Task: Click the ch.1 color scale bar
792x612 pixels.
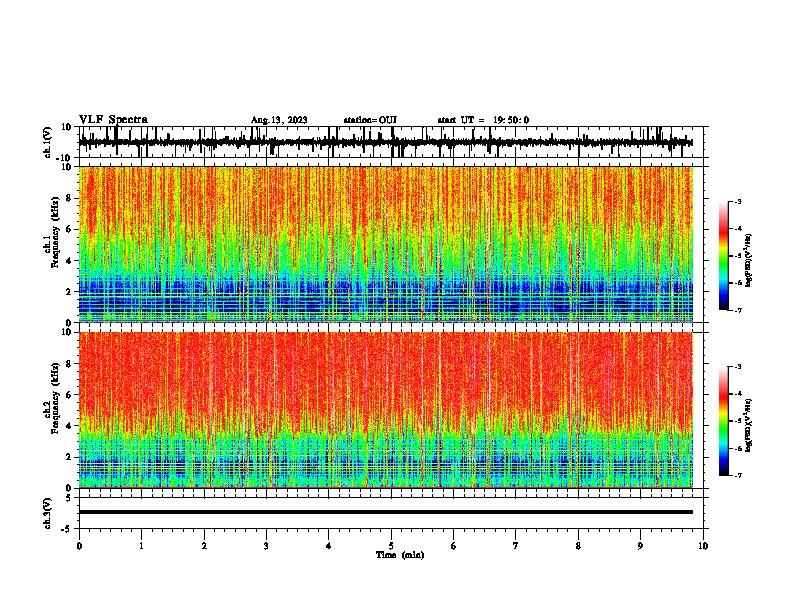Action: click(x=724, y=255)
